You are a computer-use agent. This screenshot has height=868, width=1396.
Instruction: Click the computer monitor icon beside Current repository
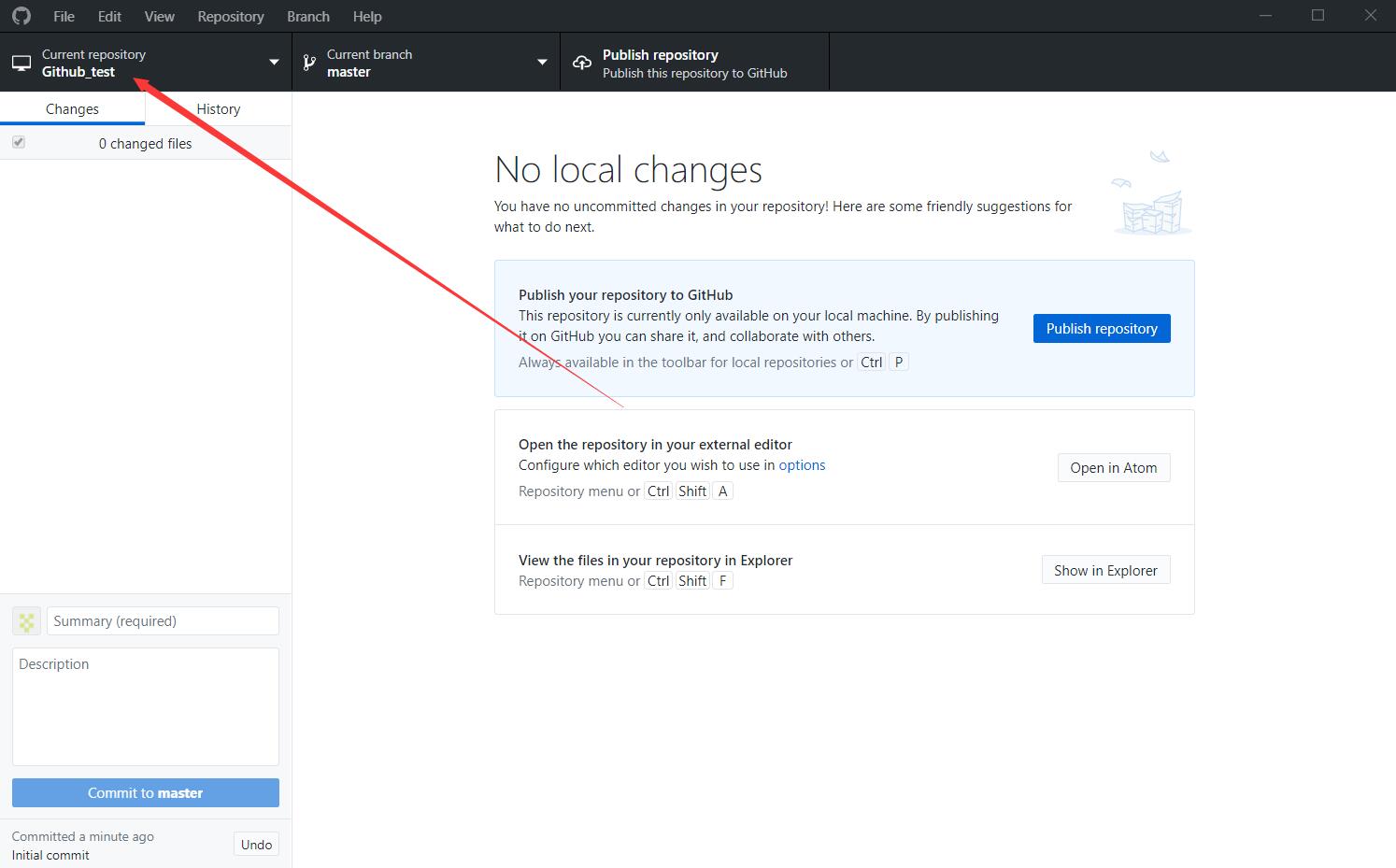click(x=21, y=64)
